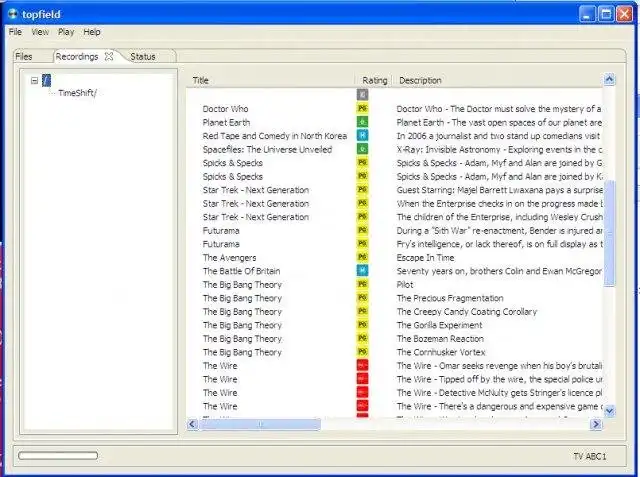640x477 pixels.
Task: Maximize the topfield window
Action: tap(606, 14)
